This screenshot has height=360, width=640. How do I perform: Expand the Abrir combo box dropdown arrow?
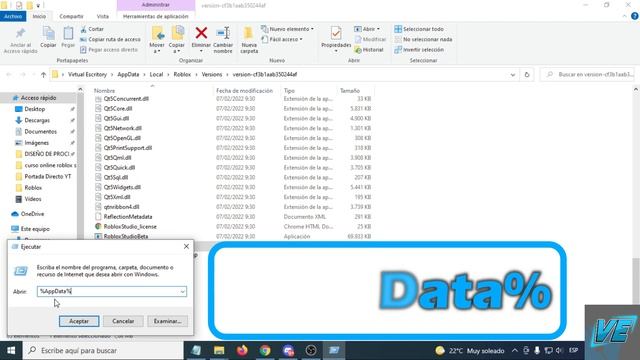pos(182,291)
